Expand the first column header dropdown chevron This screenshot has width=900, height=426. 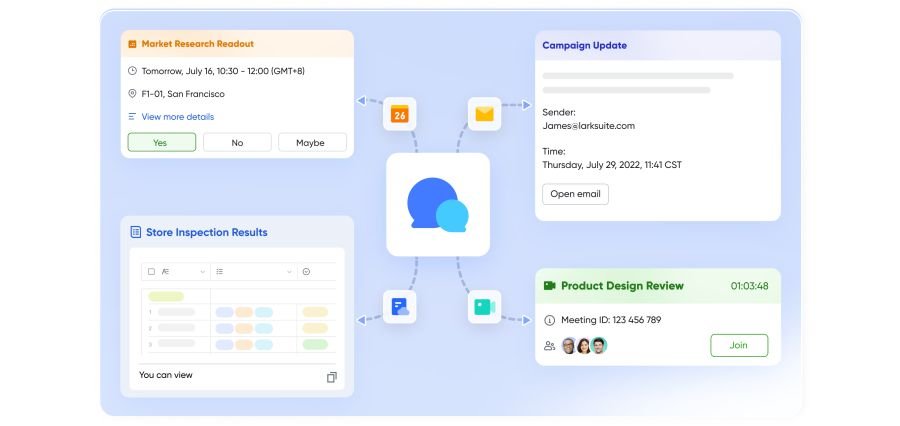[x=202, y=271]
